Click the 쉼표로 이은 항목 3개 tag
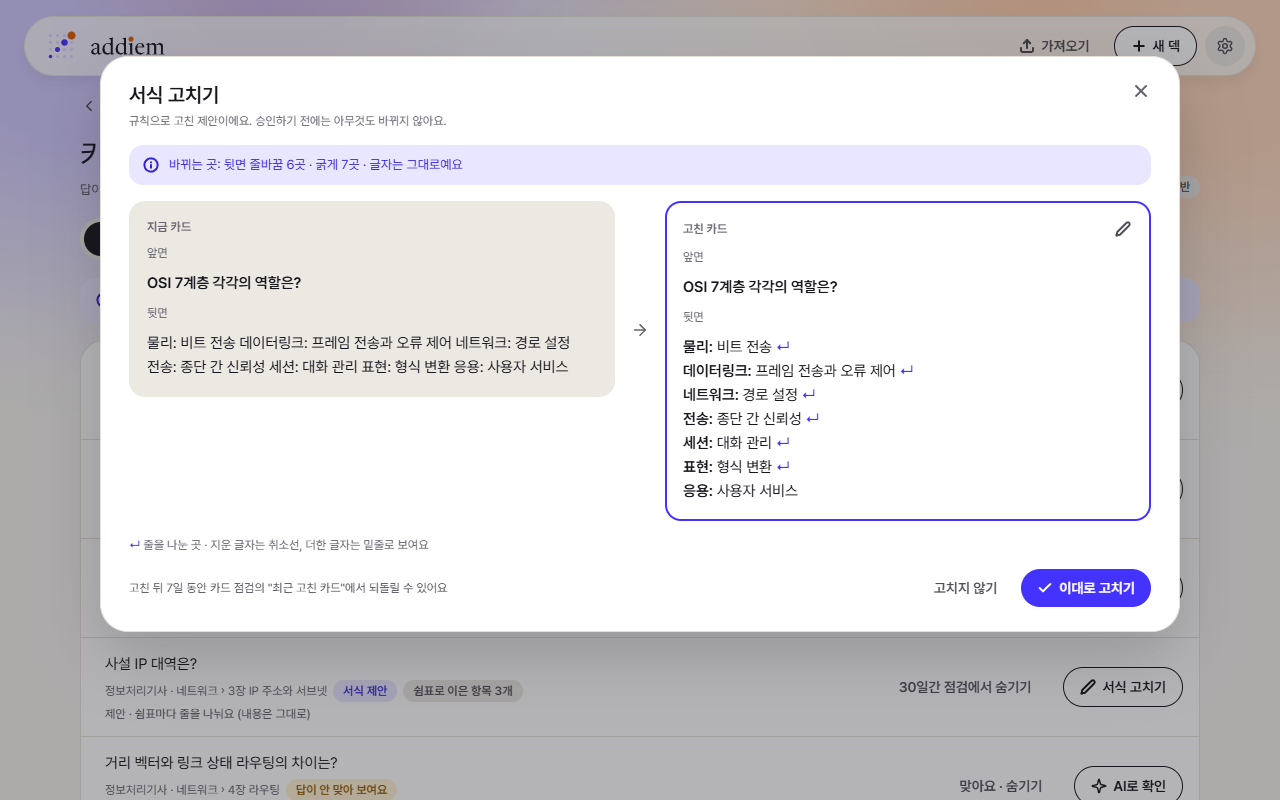 tap(463, 691)
